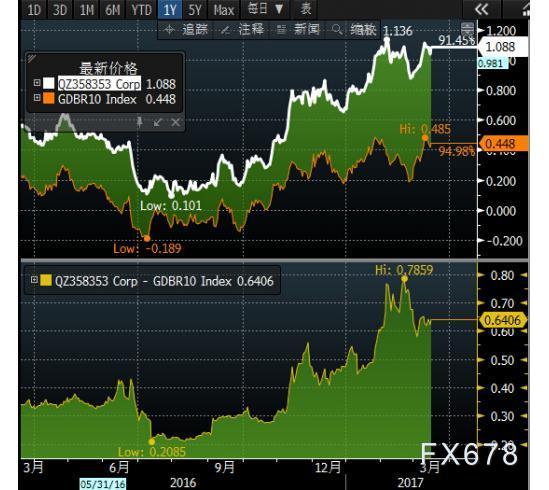Click the 91.45% percentile label
This screenshot has height=490, width=549.
457,41
